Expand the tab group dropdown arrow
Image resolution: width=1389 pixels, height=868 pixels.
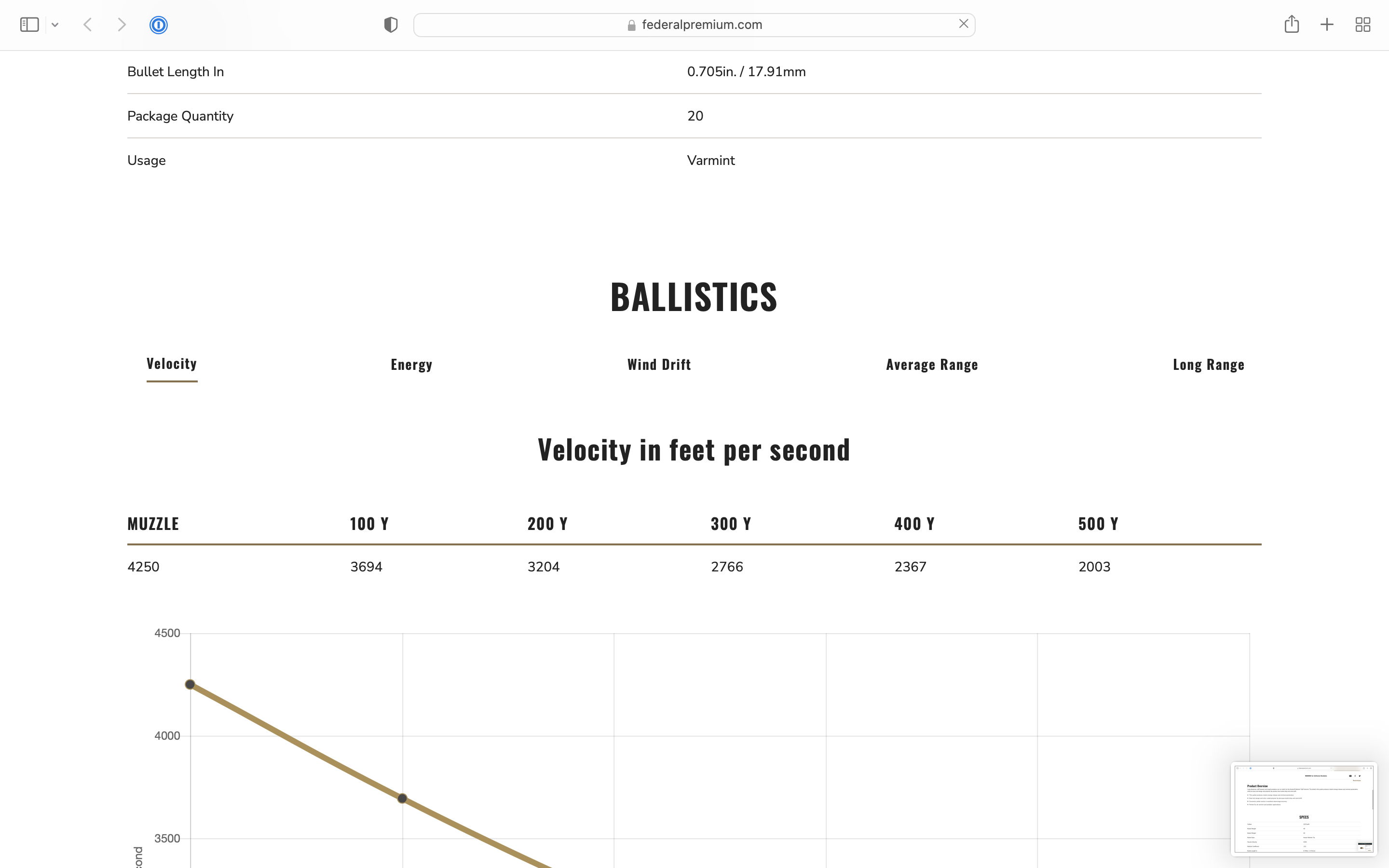click(x=55, y=25)
